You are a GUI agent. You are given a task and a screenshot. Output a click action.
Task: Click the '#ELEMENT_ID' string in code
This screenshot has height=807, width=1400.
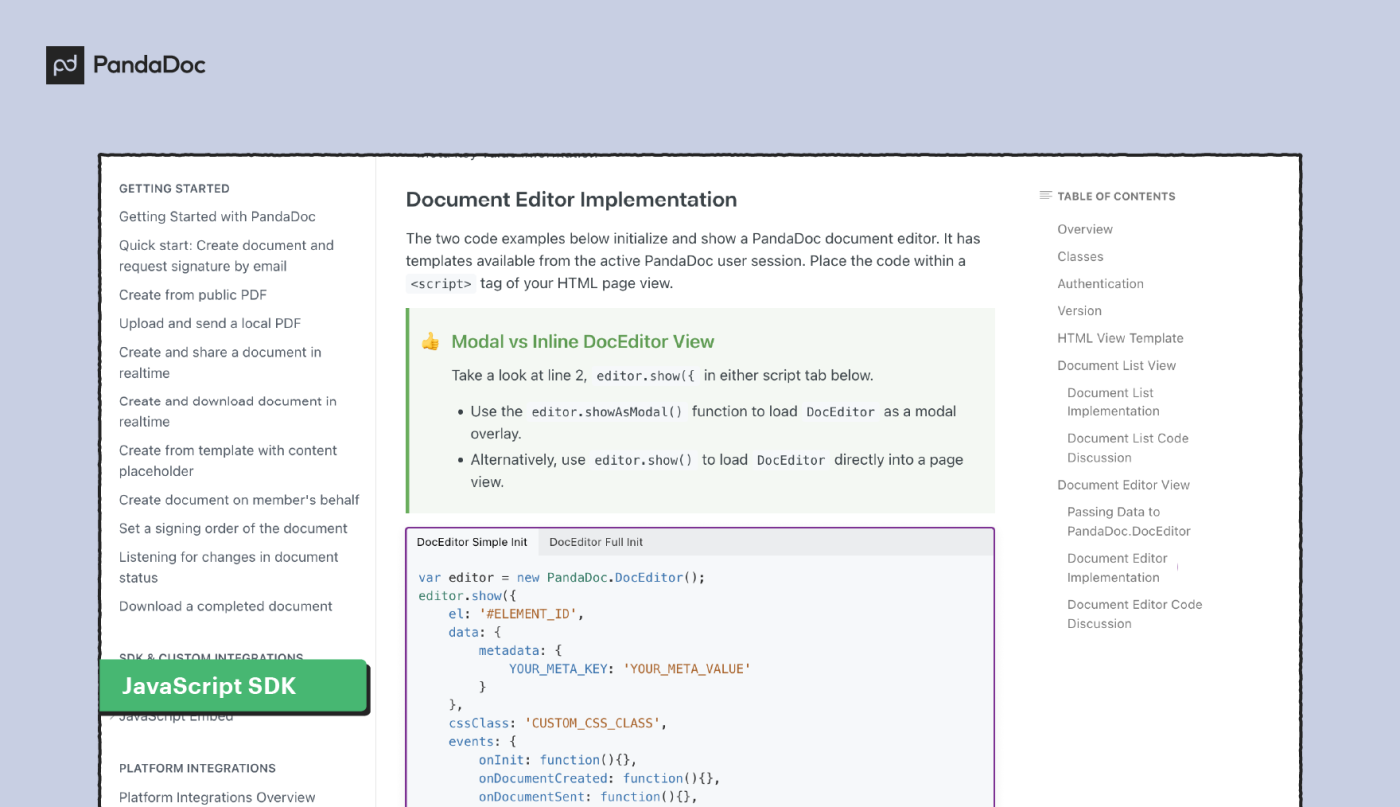tap(527, 614)
